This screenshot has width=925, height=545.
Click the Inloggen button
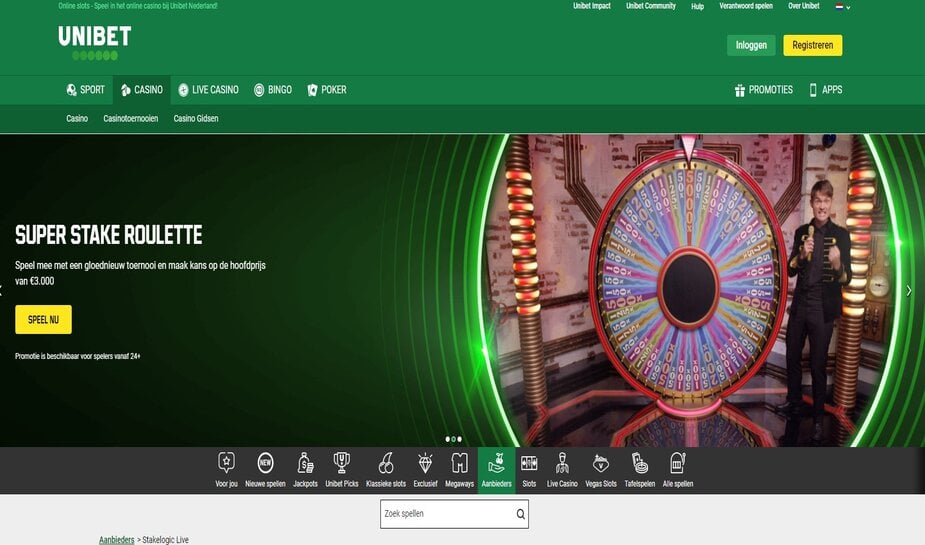point(751,45)
